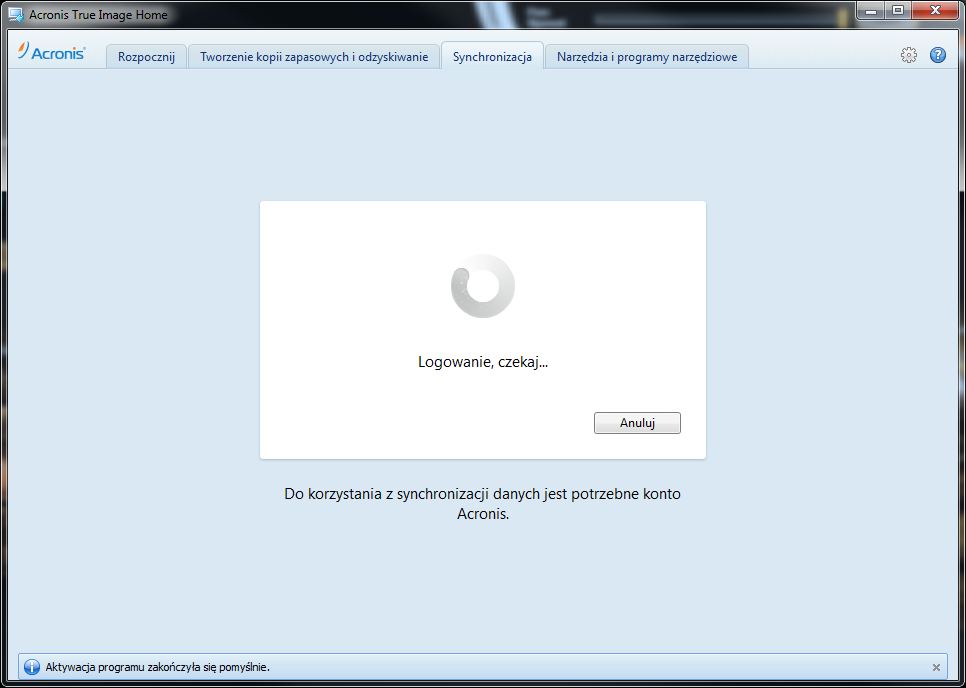Close the Acronis True Image Home window
966x688 pixels.
pos(935,10)
